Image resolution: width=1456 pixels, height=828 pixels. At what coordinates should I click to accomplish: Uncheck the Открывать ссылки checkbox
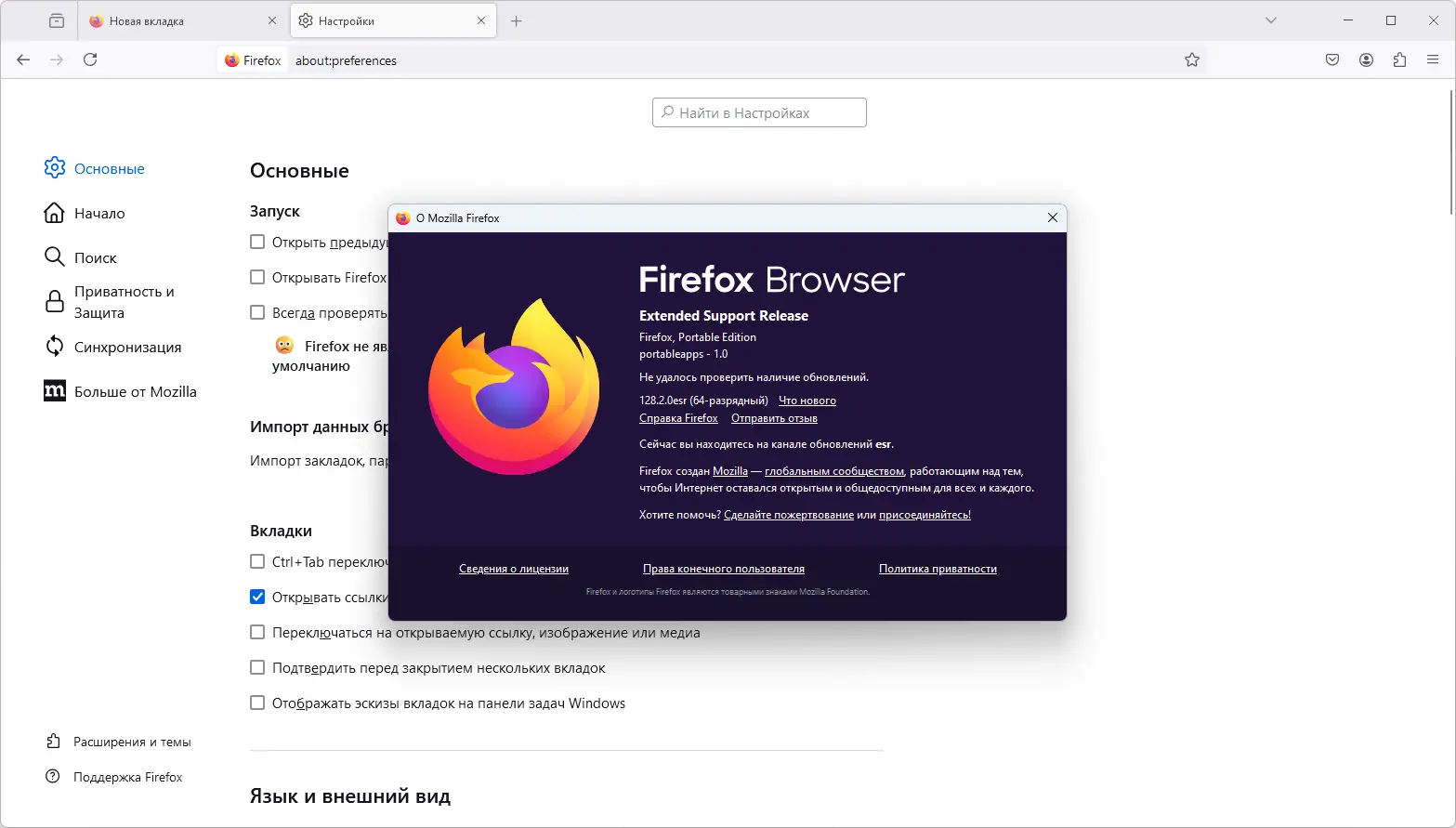[x=257, y=597]
